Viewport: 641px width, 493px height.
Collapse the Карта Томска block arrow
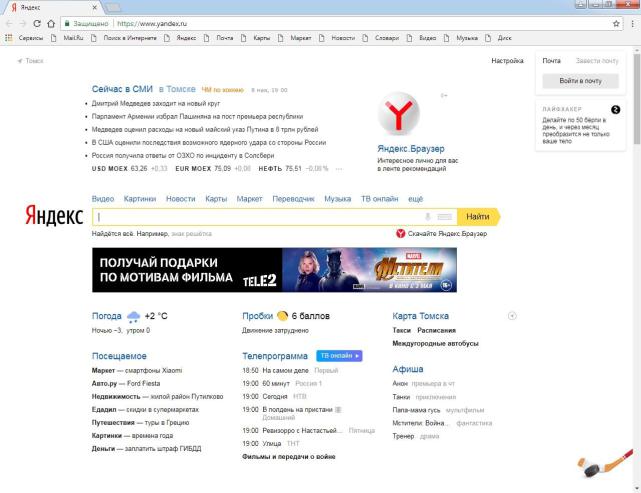click(x=512, y=316)
